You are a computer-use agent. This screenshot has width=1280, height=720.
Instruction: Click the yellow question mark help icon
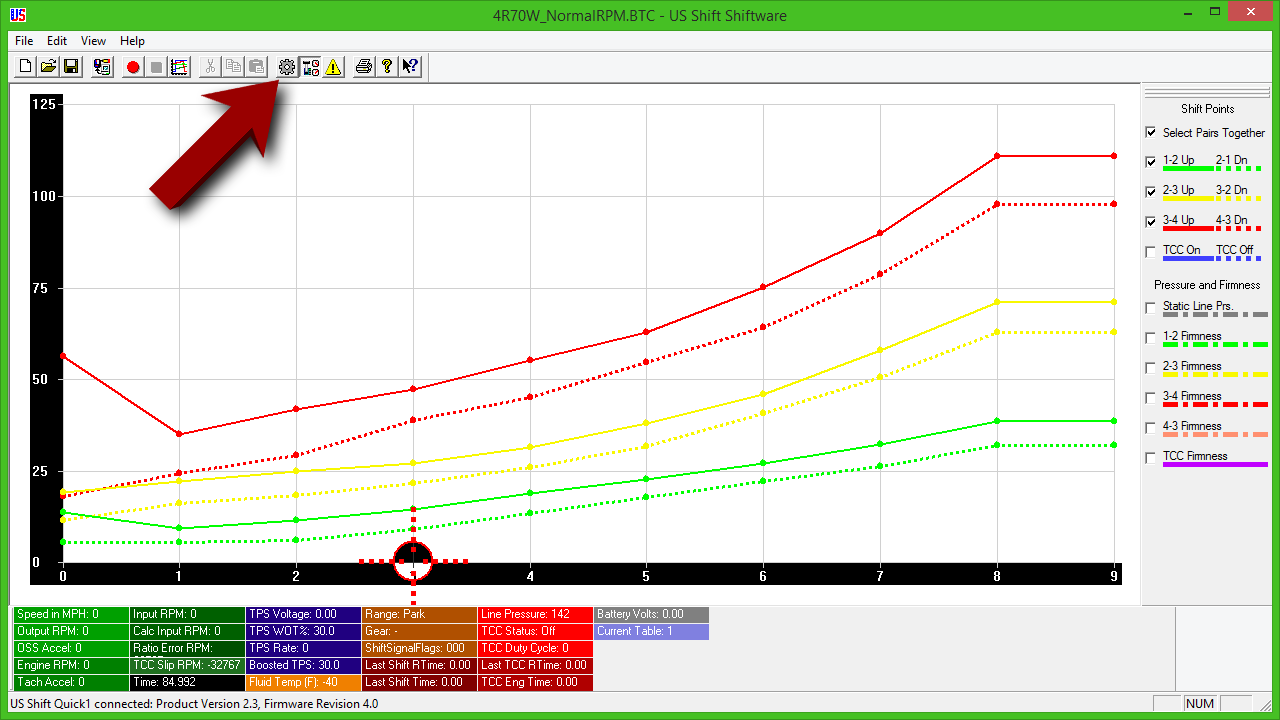387,67
